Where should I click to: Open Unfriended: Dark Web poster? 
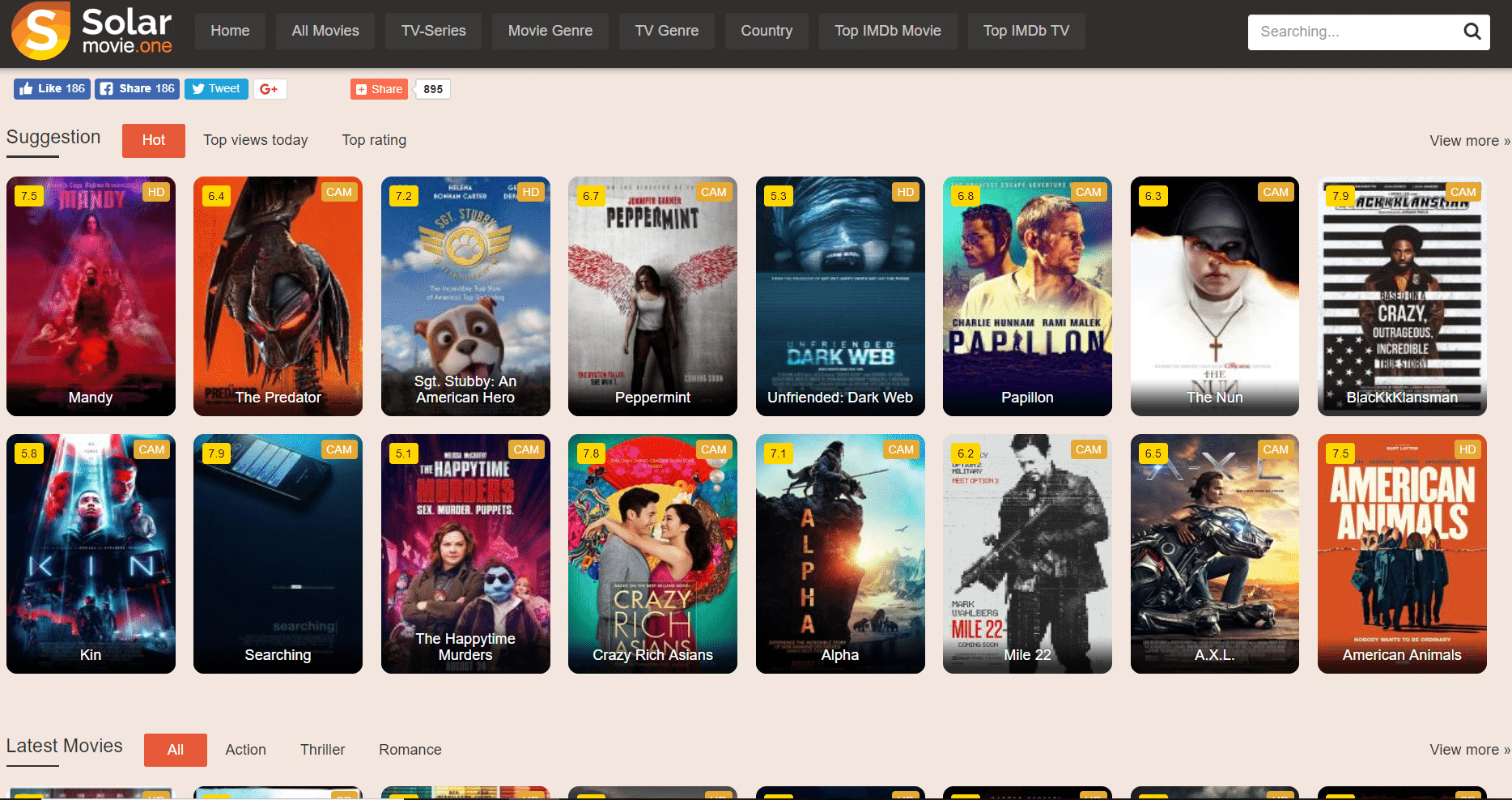pos(840,296)
